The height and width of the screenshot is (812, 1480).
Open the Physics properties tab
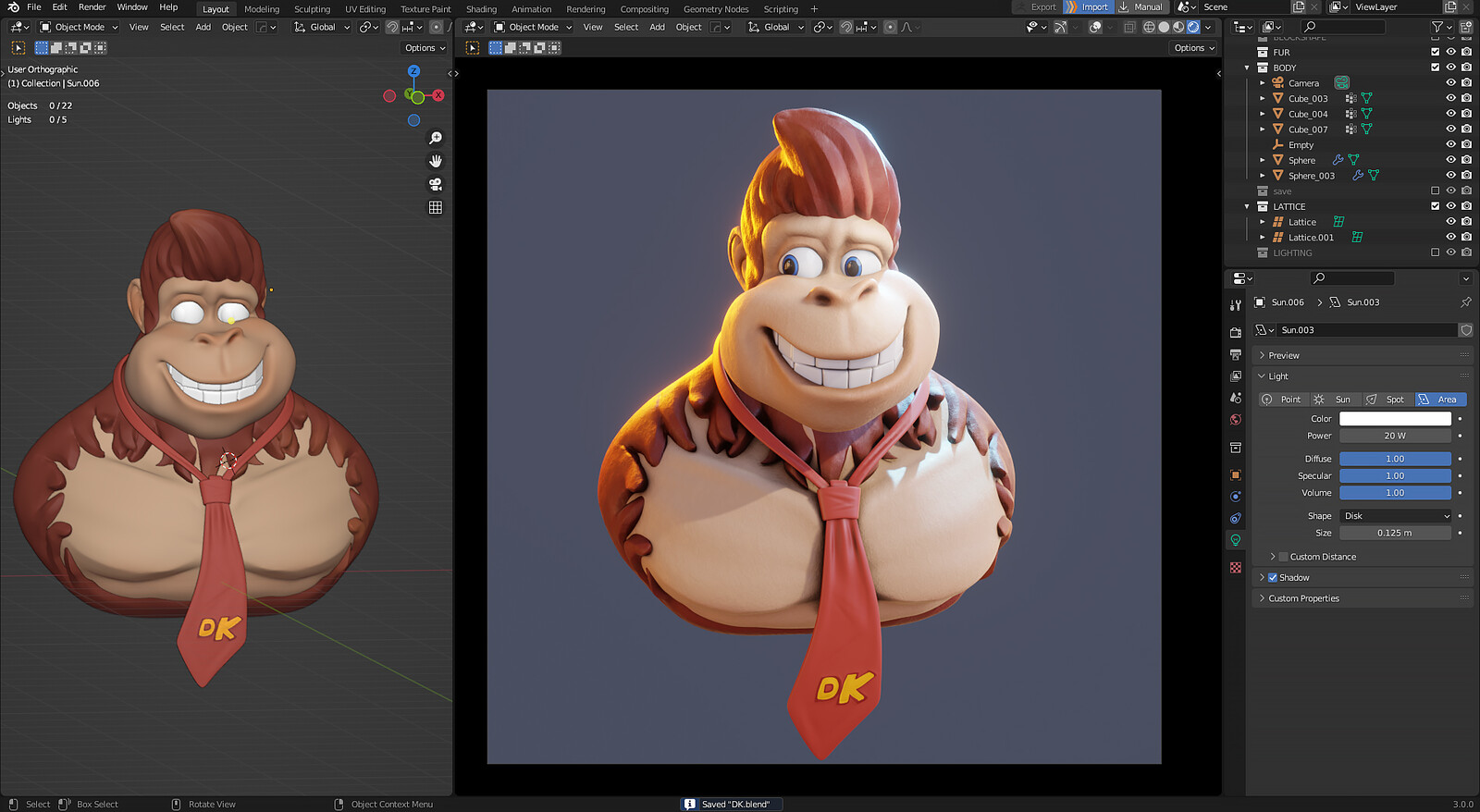coord(1236,497)
